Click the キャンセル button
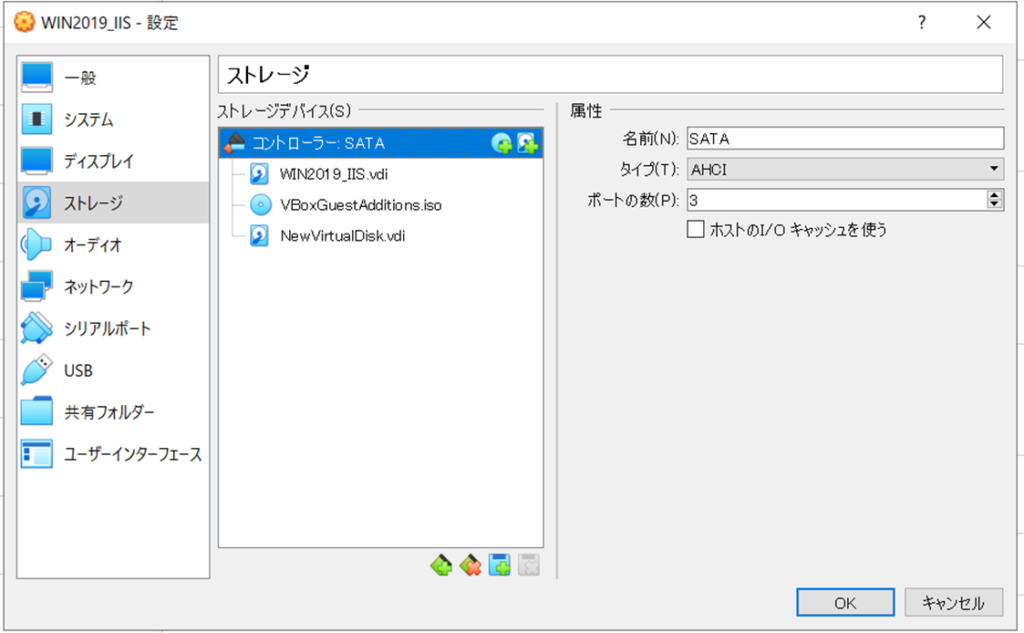 point(953,603)
